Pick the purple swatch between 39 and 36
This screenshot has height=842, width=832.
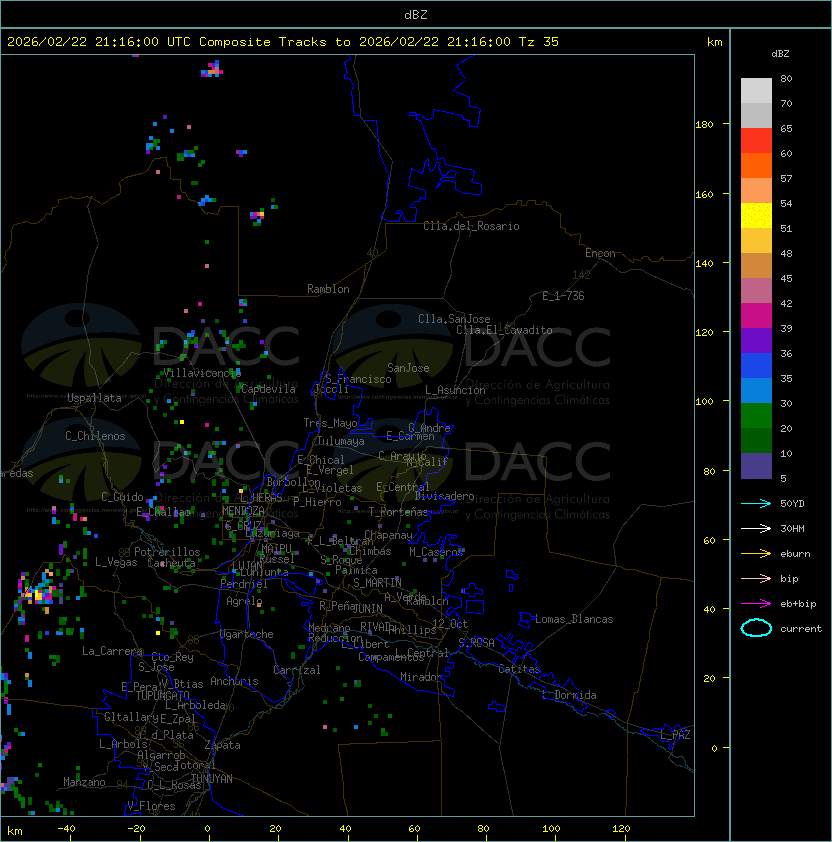pyautogui.click(x=756, y=341)
